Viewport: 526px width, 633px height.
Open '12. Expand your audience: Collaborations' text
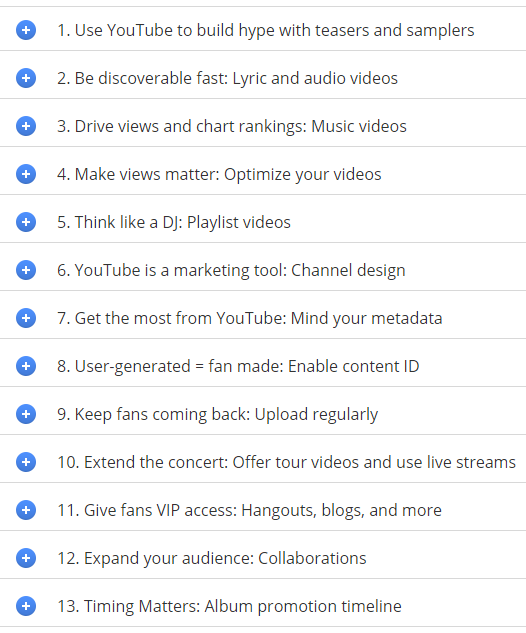212,558
